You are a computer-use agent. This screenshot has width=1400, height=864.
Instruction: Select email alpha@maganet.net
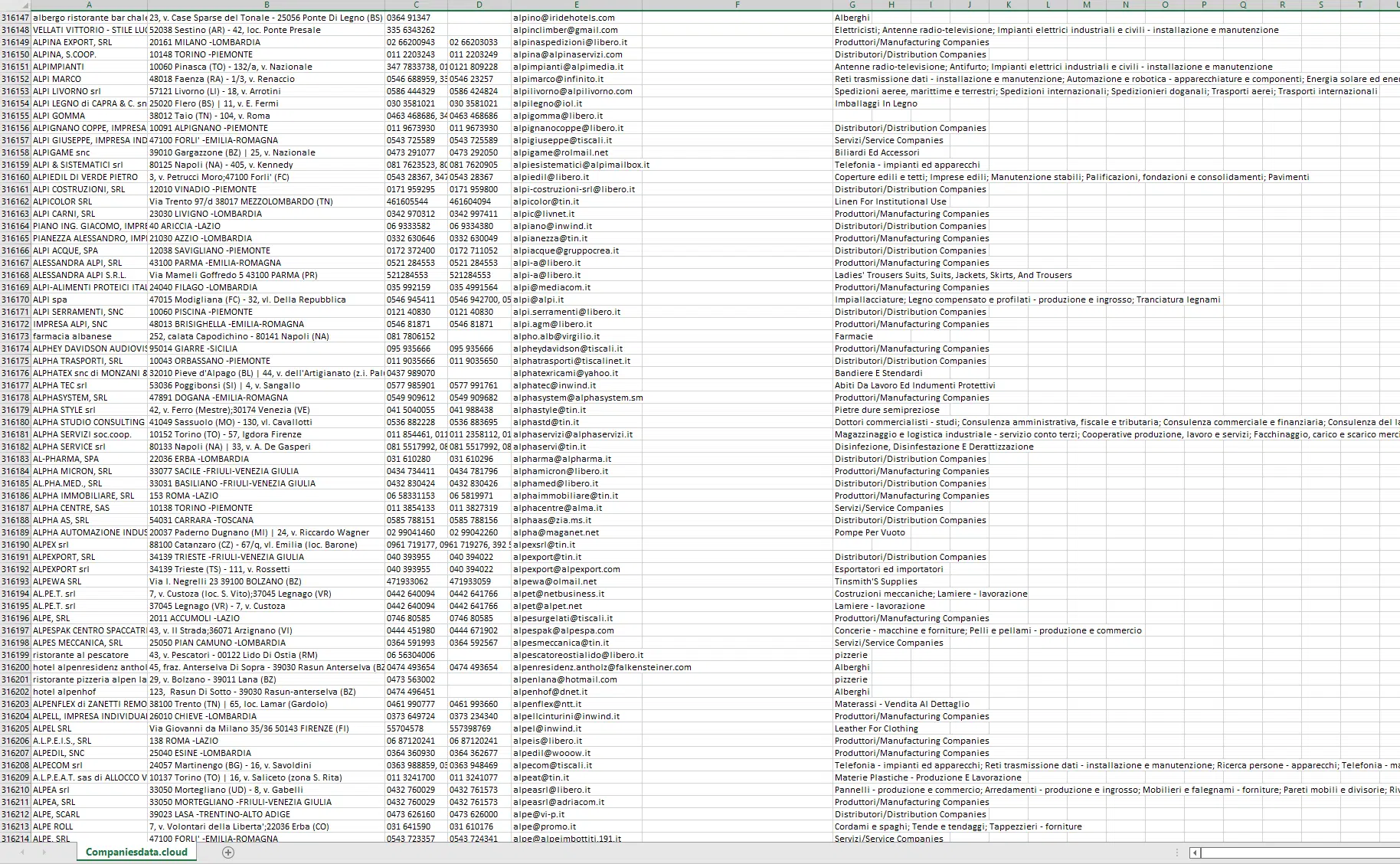point(576,532)
